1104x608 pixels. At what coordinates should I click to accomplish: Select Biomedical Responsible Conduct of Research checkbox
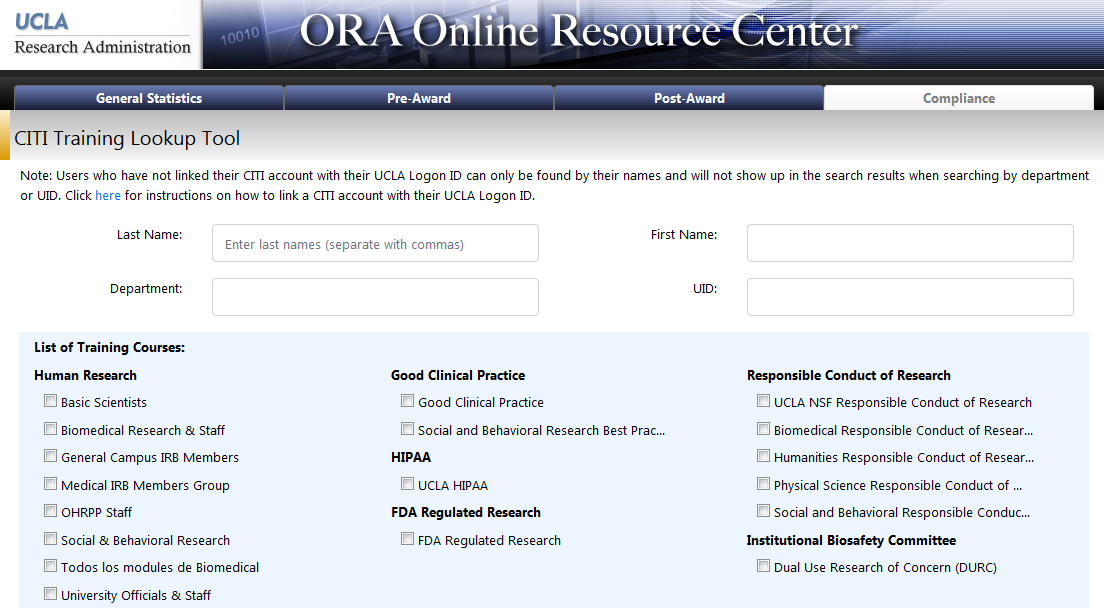point(763,429)
